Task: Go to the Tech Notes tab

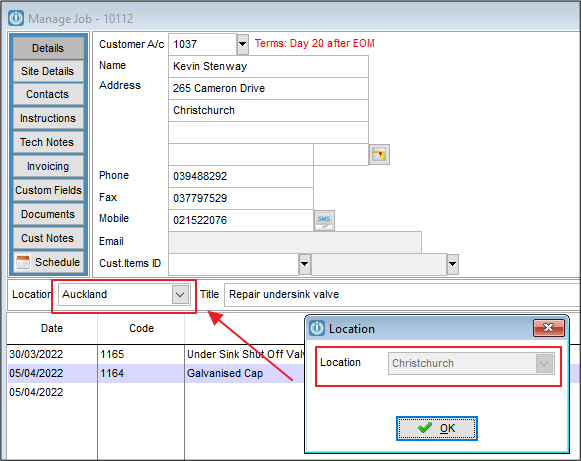Action: pos(48,142)
